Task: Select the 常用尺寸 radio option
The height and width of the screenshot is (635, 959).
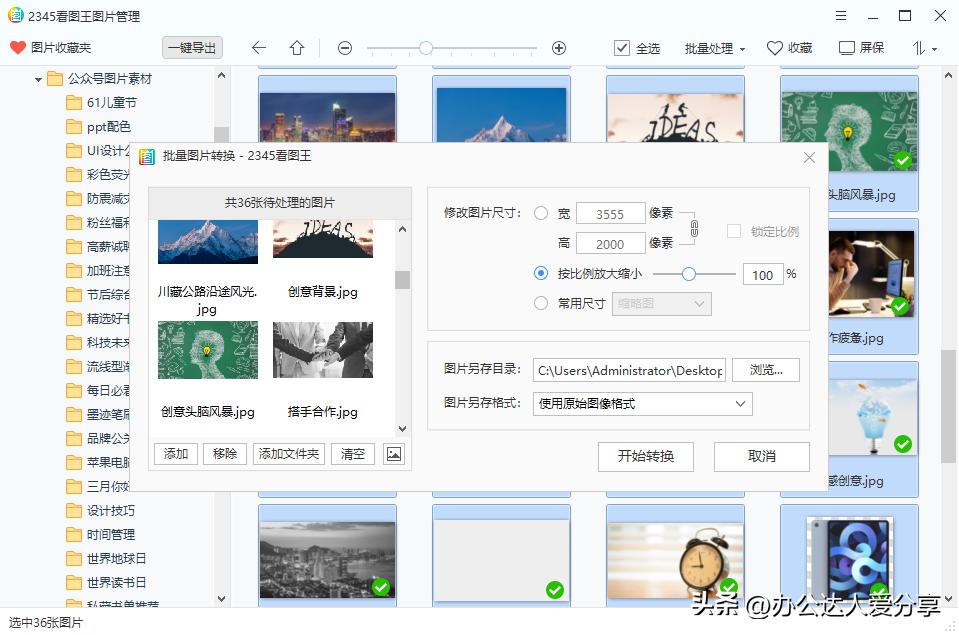Action: pos(541,304)
